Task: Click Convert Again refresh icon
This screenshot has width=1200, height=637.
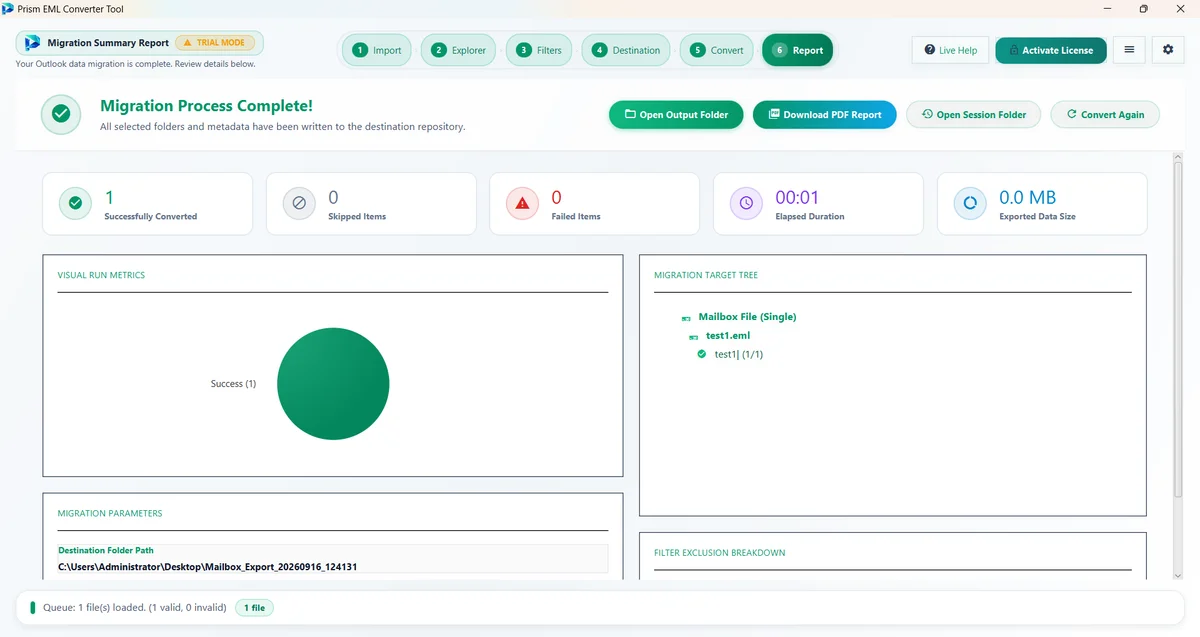Action: coord(1072,114)
